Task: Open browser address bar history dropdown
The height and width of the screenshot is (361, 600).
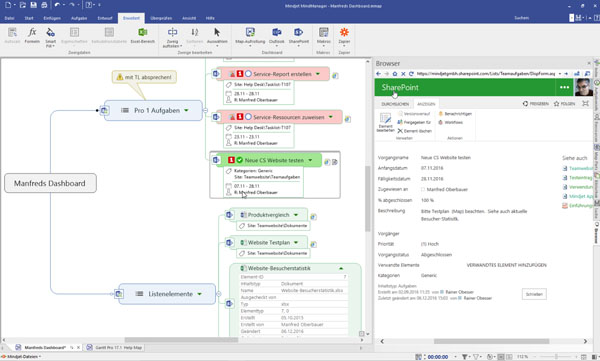Action: point(560,74)
